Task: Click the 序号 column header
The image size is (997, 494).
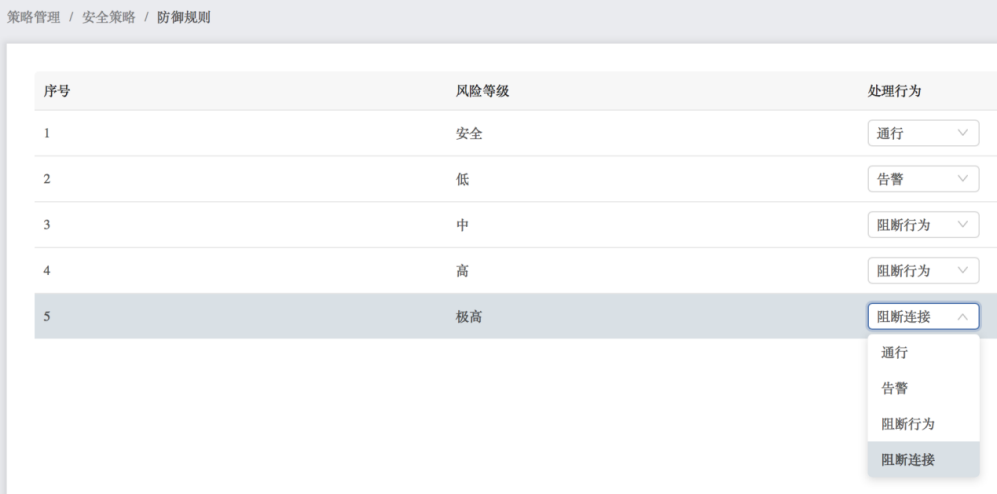Action: point(57,91)
